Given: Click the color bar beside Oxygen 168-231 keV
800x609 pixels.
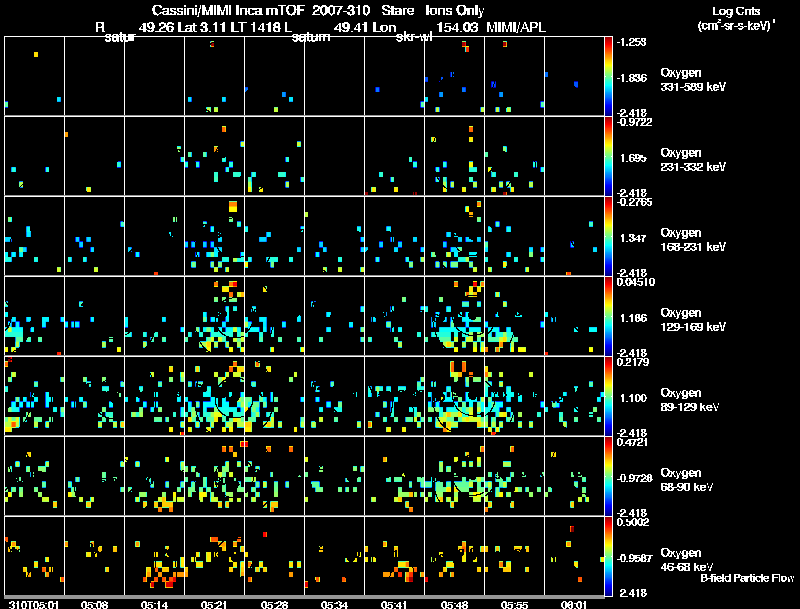Looking at the screenshot, I should (608, 236).
